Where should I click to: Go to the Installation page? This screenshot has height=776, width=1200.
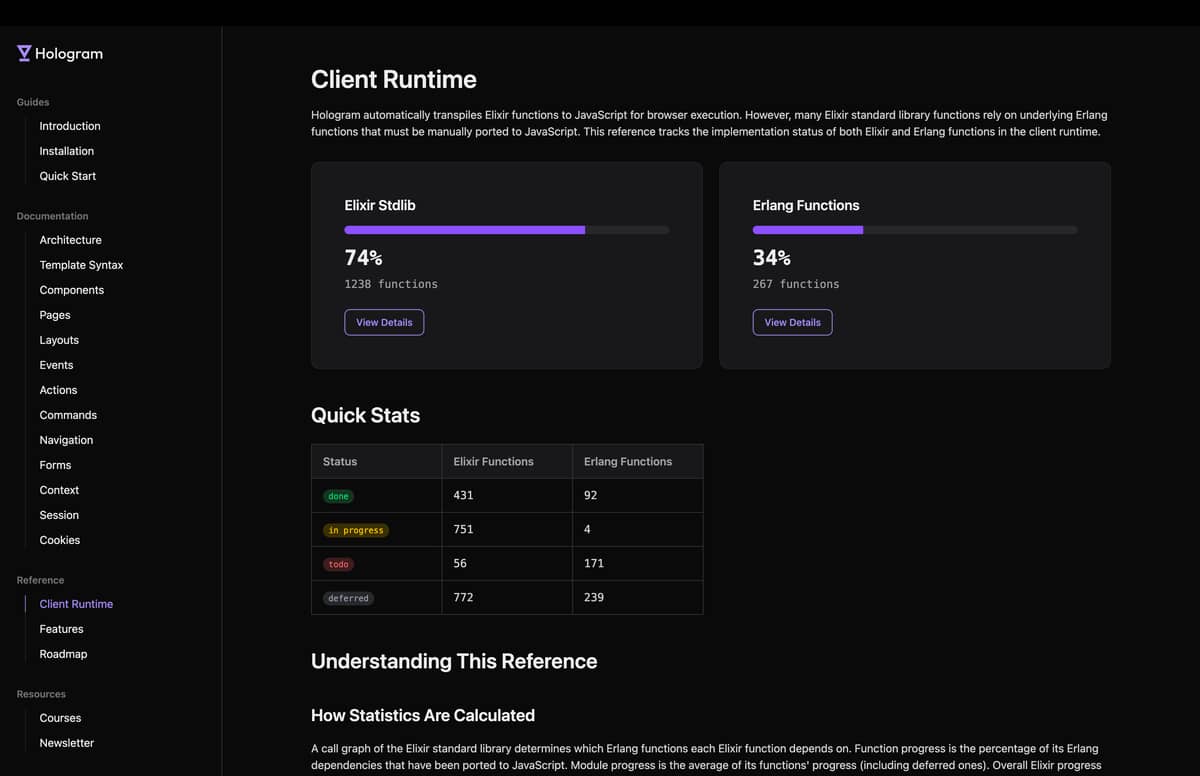coord(67,151)
